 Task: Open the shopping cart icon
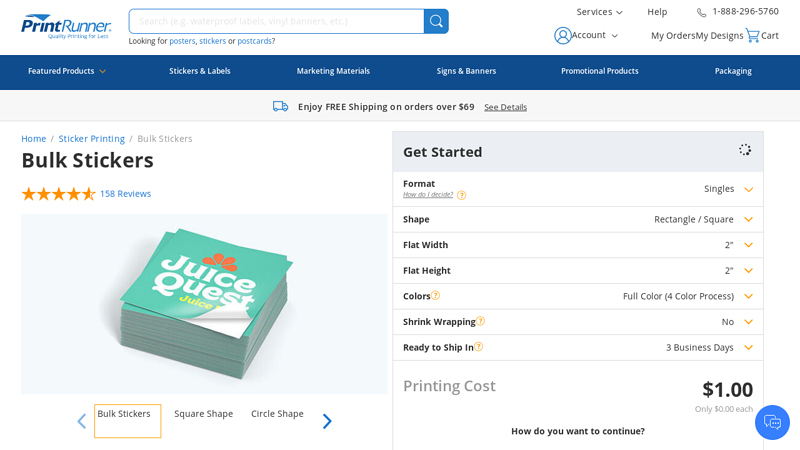pyautogui.click(x=752, y=35)
